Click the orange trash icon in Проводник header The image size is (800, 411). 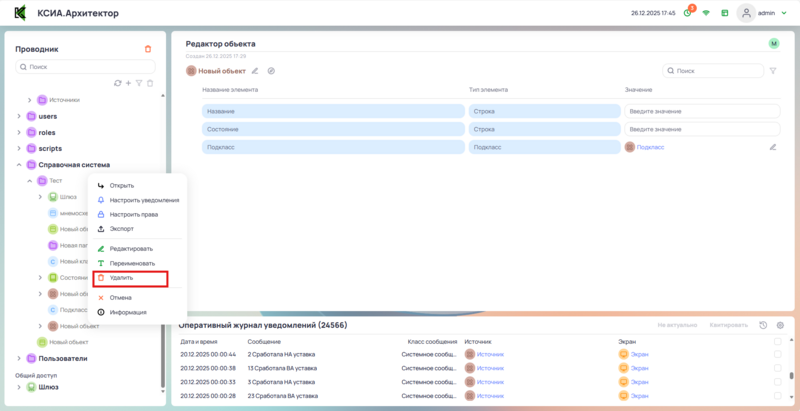[148, 48]
